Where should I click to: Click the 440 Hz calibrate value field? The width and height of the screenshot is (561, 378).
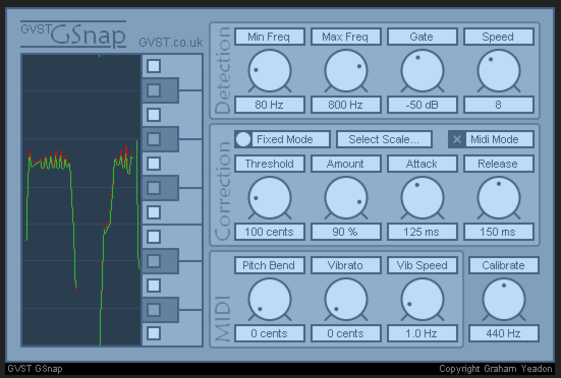click(x=503, y=333)
